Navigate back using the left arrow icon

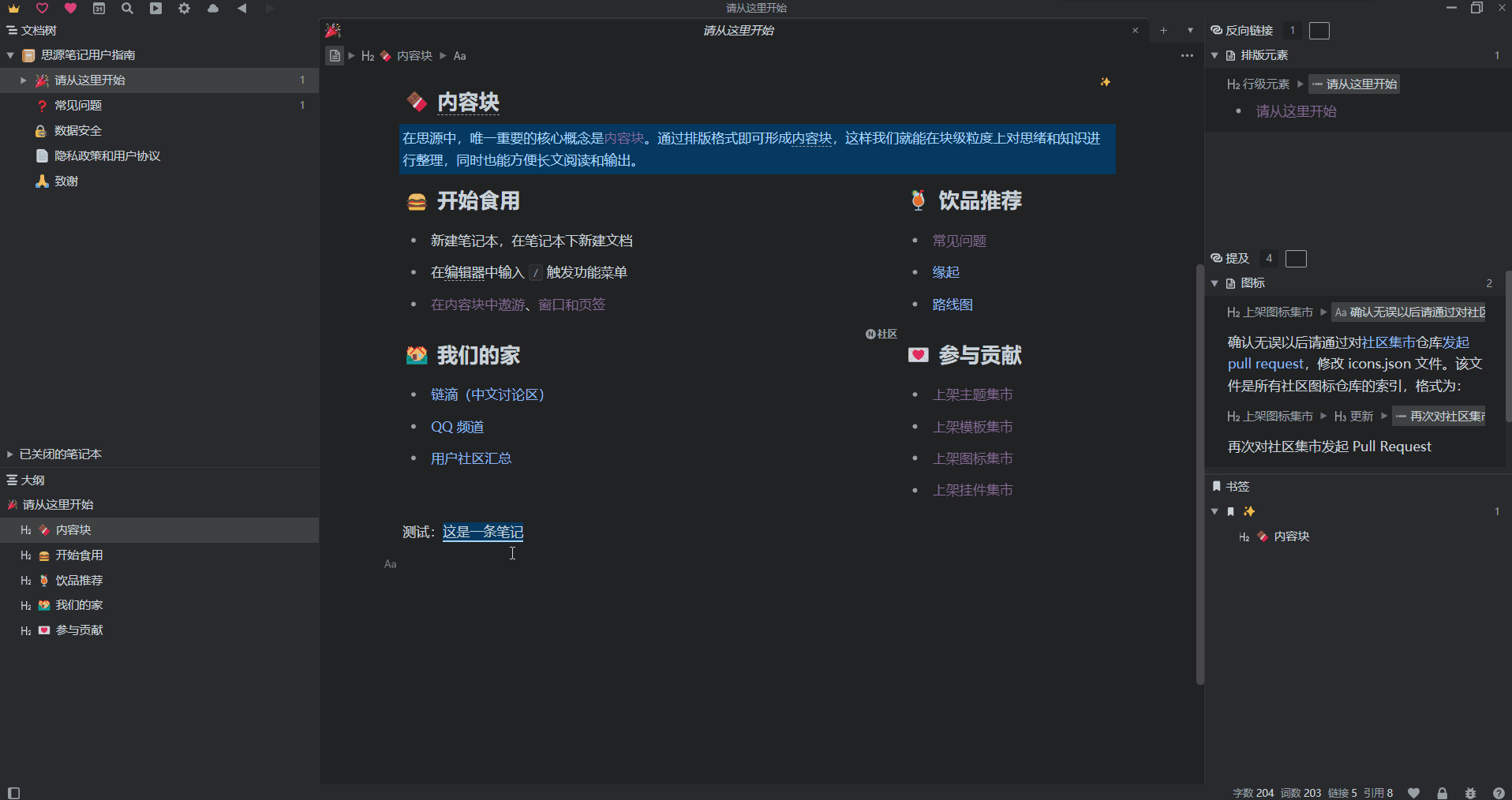tap(242, 9)
